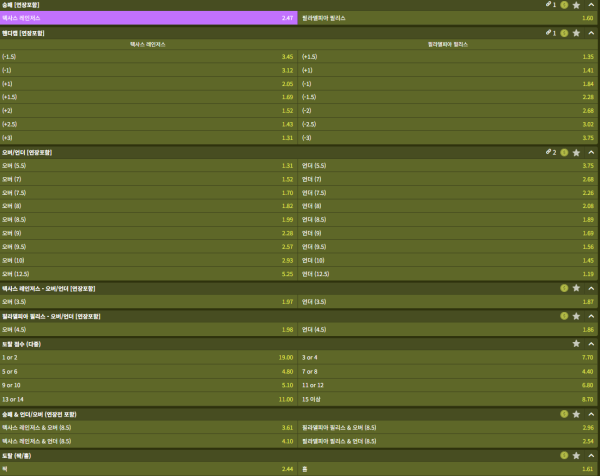This screenshot has width=600, height=476.
Task: Click coin icon in Philadelphia Phillies over/under header
Action: tap(564, 316)
